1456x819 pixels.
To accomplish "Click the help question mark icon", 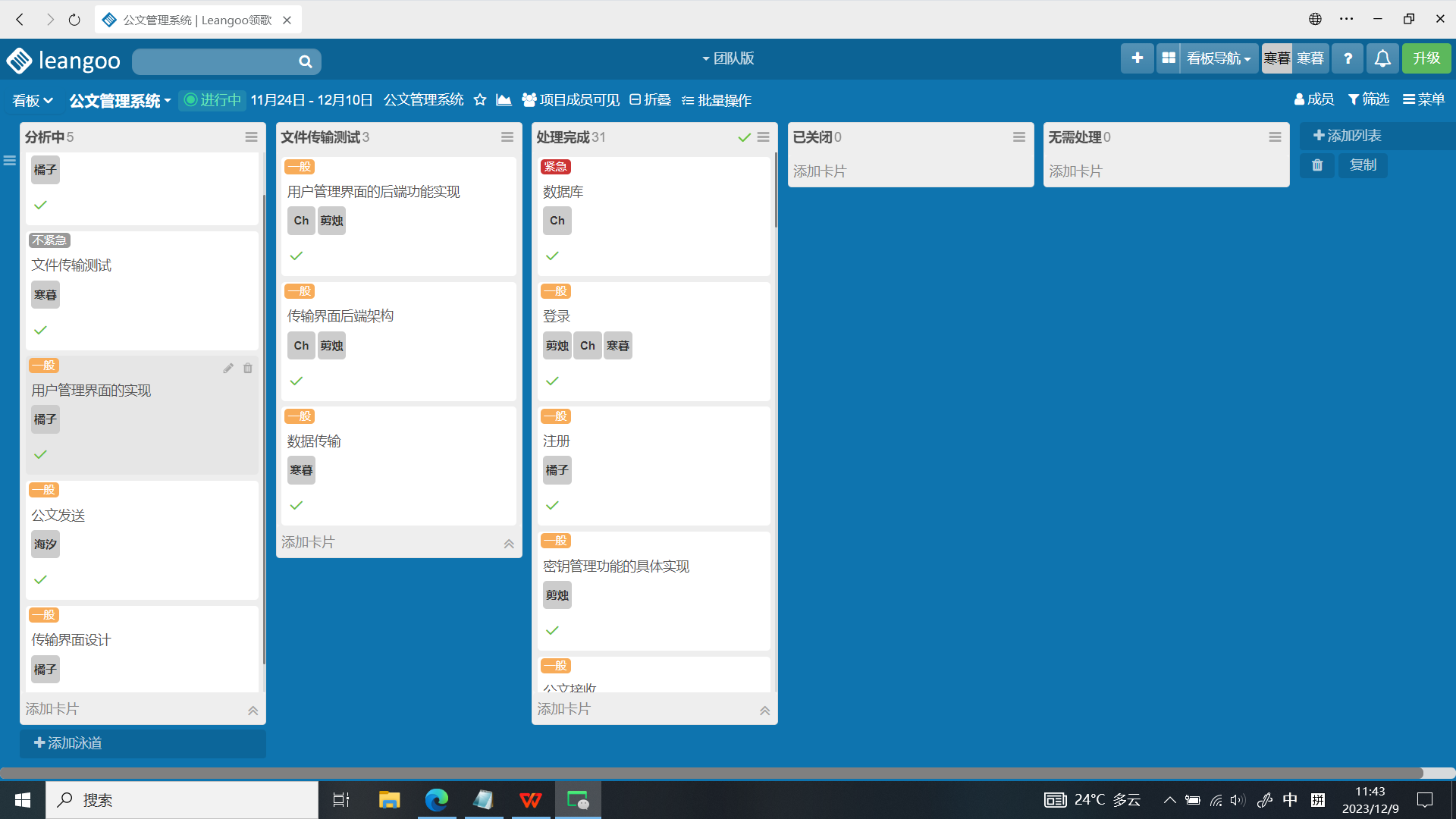I will [x=1348, y=58].
